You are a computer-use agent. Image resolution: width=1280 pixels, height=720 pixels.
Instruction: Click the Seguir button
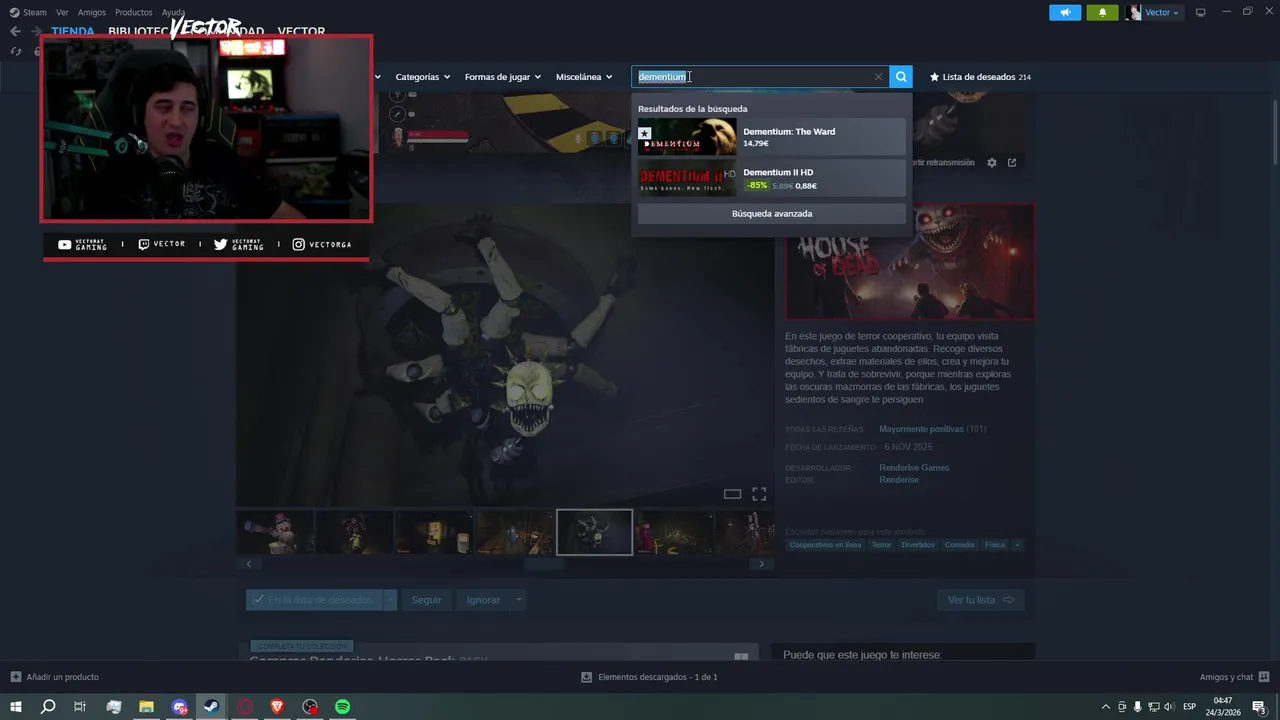tap(426, 600)
